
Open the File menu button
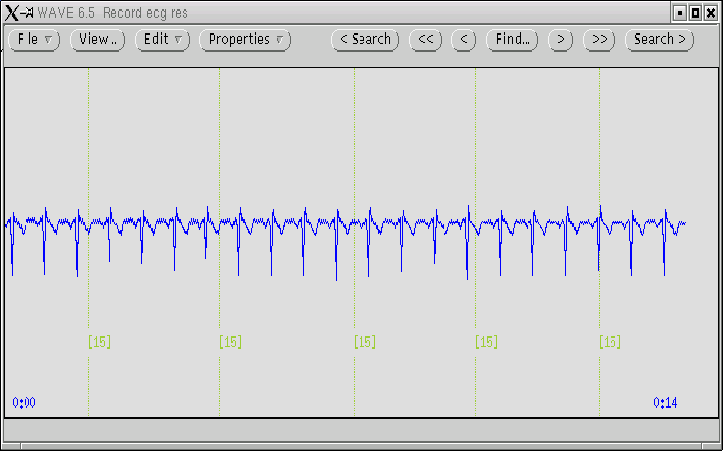tap(34, 40)
